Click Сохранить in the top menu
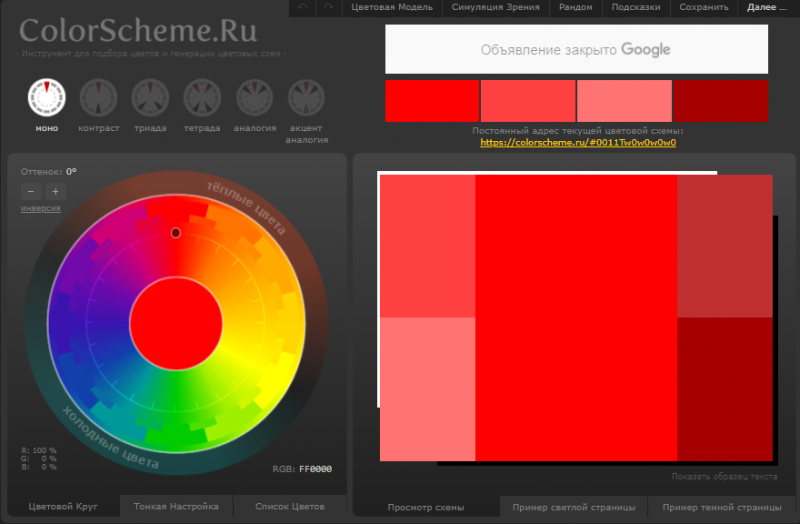 click(x=704, y=7)
